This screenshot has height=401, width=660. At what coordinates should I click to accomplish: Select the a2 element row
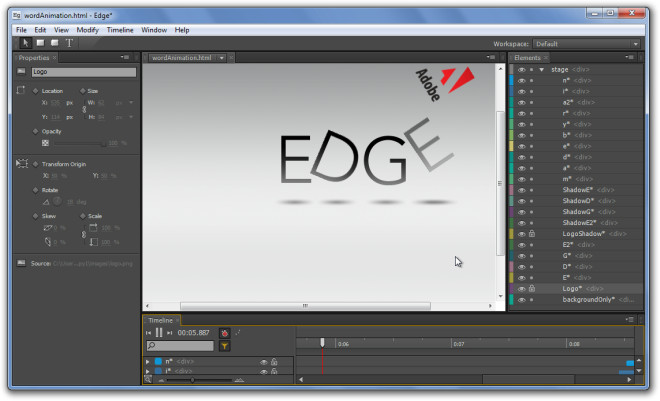(x=576, y=102)
